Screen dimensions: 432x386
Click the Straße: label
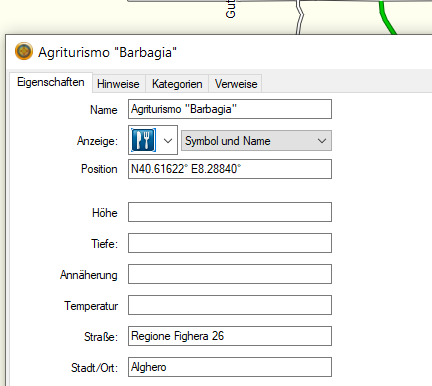(101, 337)
